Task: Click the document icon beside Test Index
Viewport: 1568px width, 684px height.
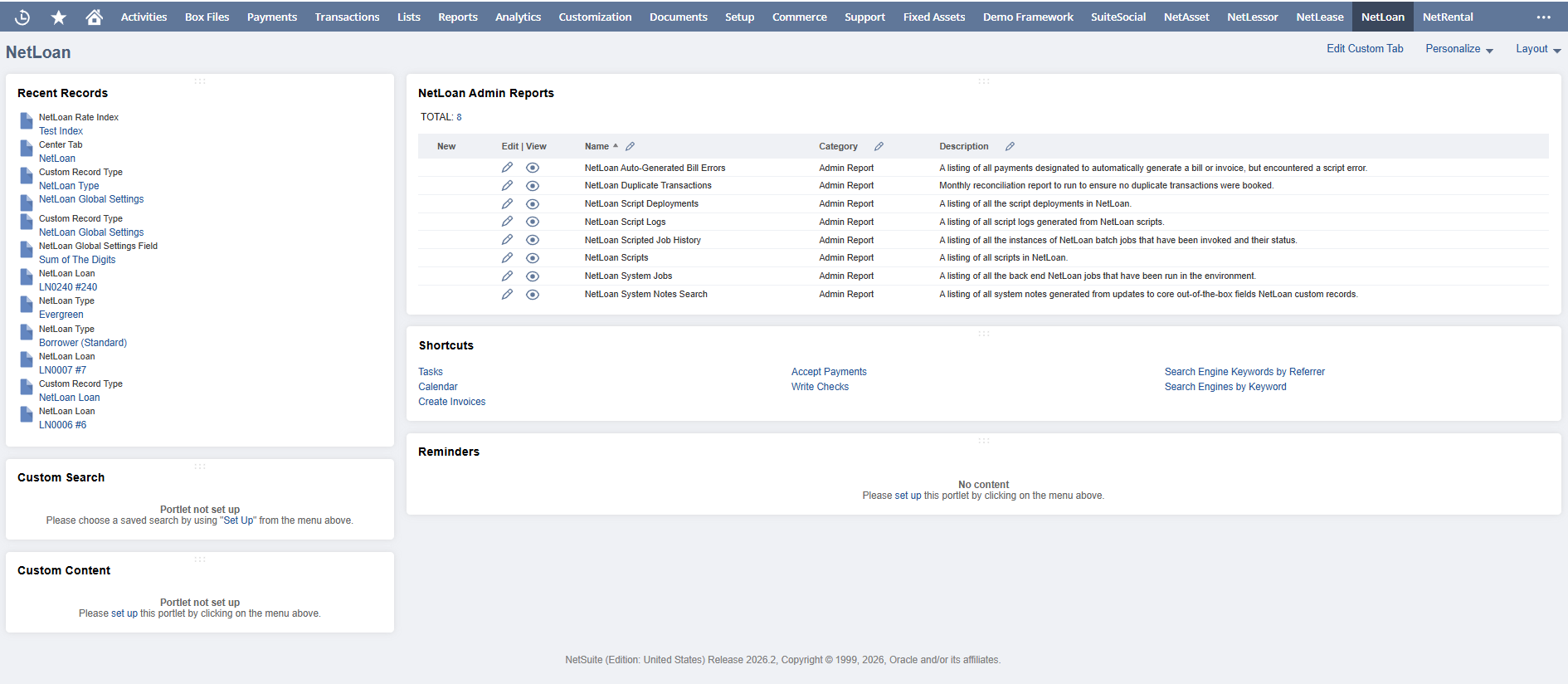Action: pos(27,121)
